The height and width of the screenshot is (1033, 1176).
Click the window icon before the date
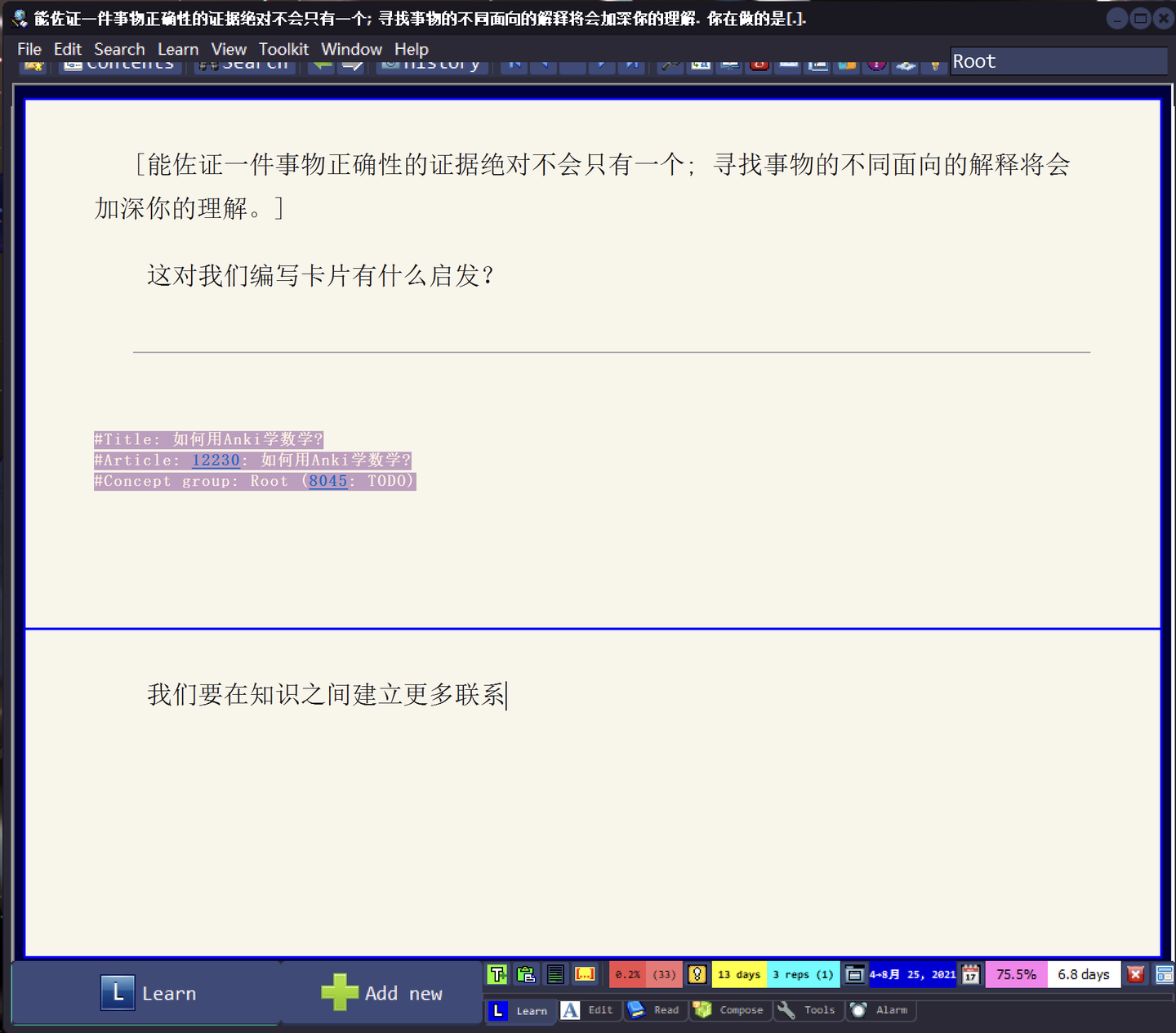click(x=854, y=974)
